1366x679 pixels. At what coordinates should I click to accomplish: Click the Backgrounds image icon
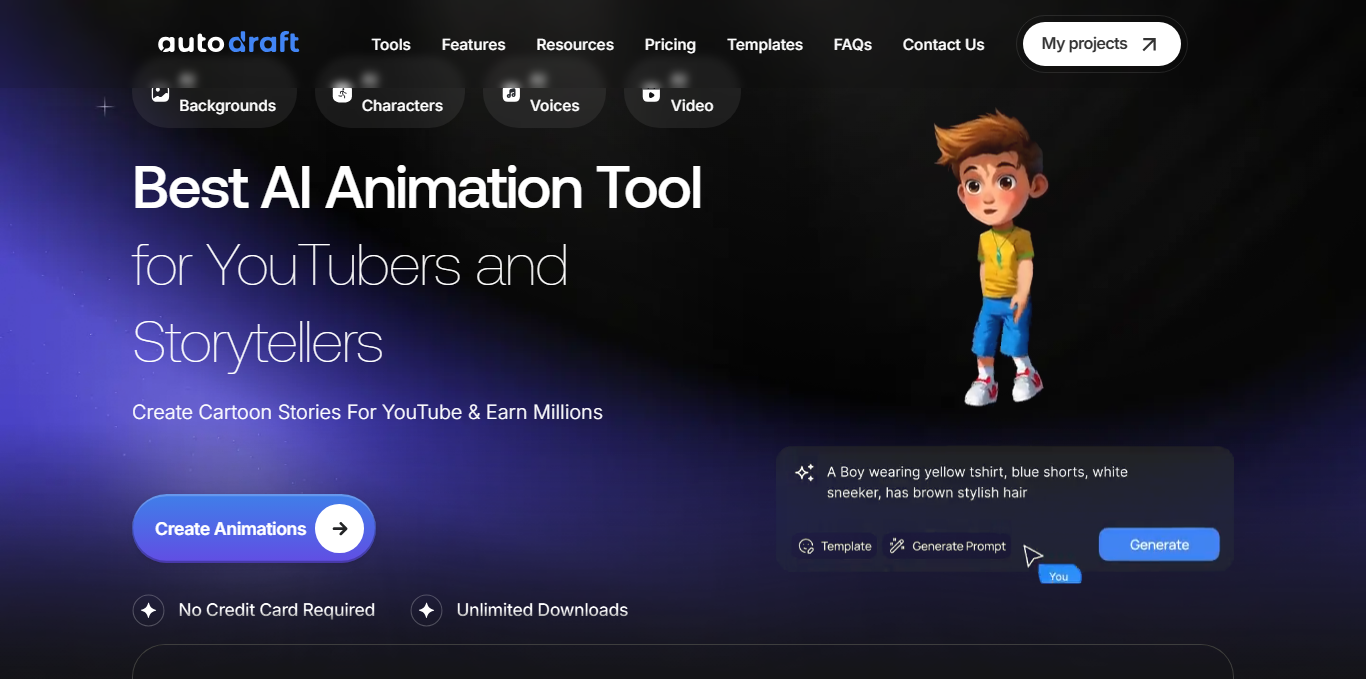click(160, 94)
